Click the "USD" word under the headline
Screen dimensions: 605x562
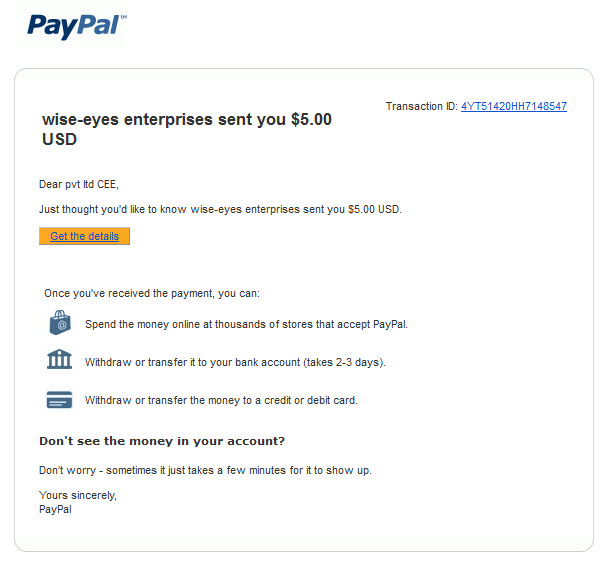click(59, 139)
